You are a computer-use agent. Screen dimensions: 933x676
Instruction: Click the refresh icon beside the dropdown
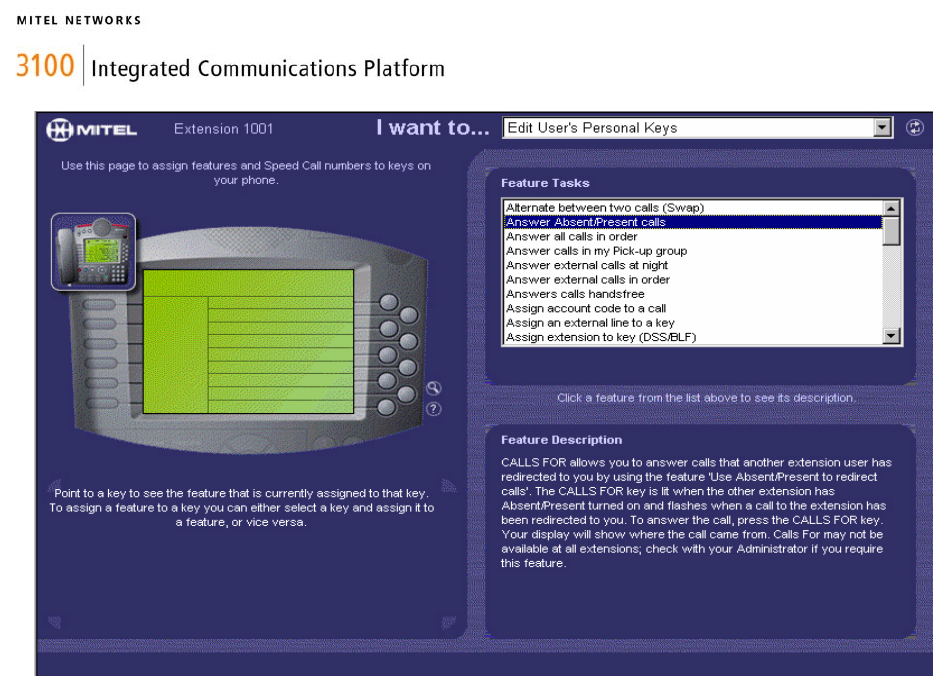tap(915, 127)
